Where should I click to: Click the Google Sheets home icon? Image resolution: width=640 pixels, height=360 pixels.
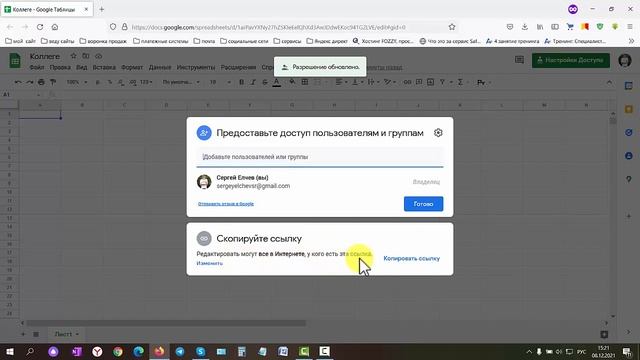pos(15,61)
